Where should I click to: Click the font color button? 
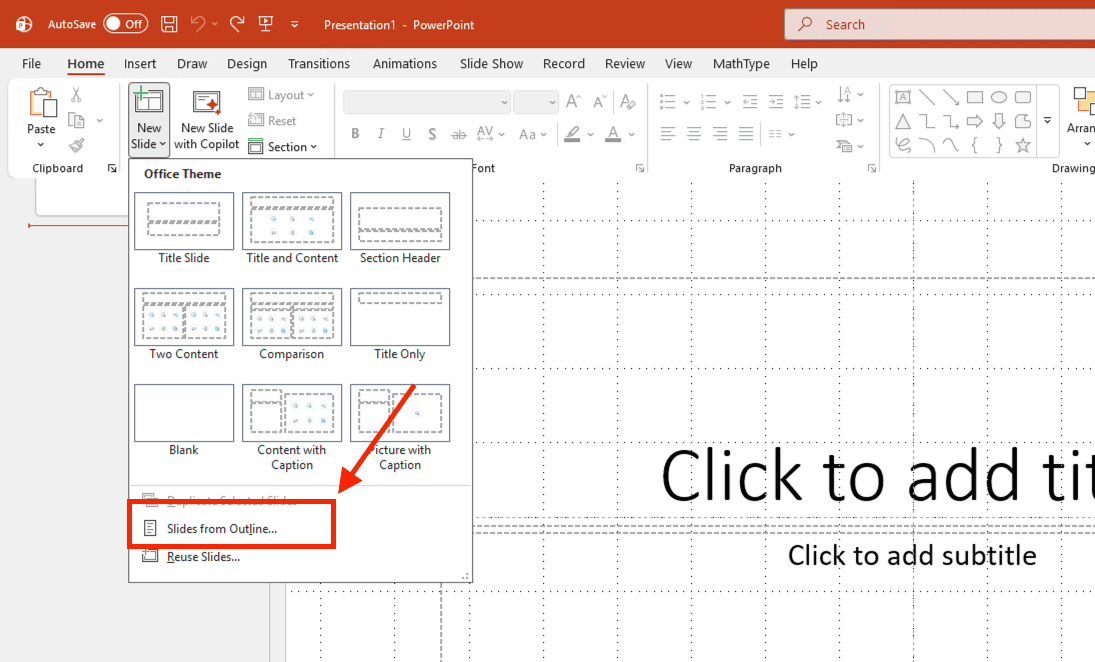613,133
